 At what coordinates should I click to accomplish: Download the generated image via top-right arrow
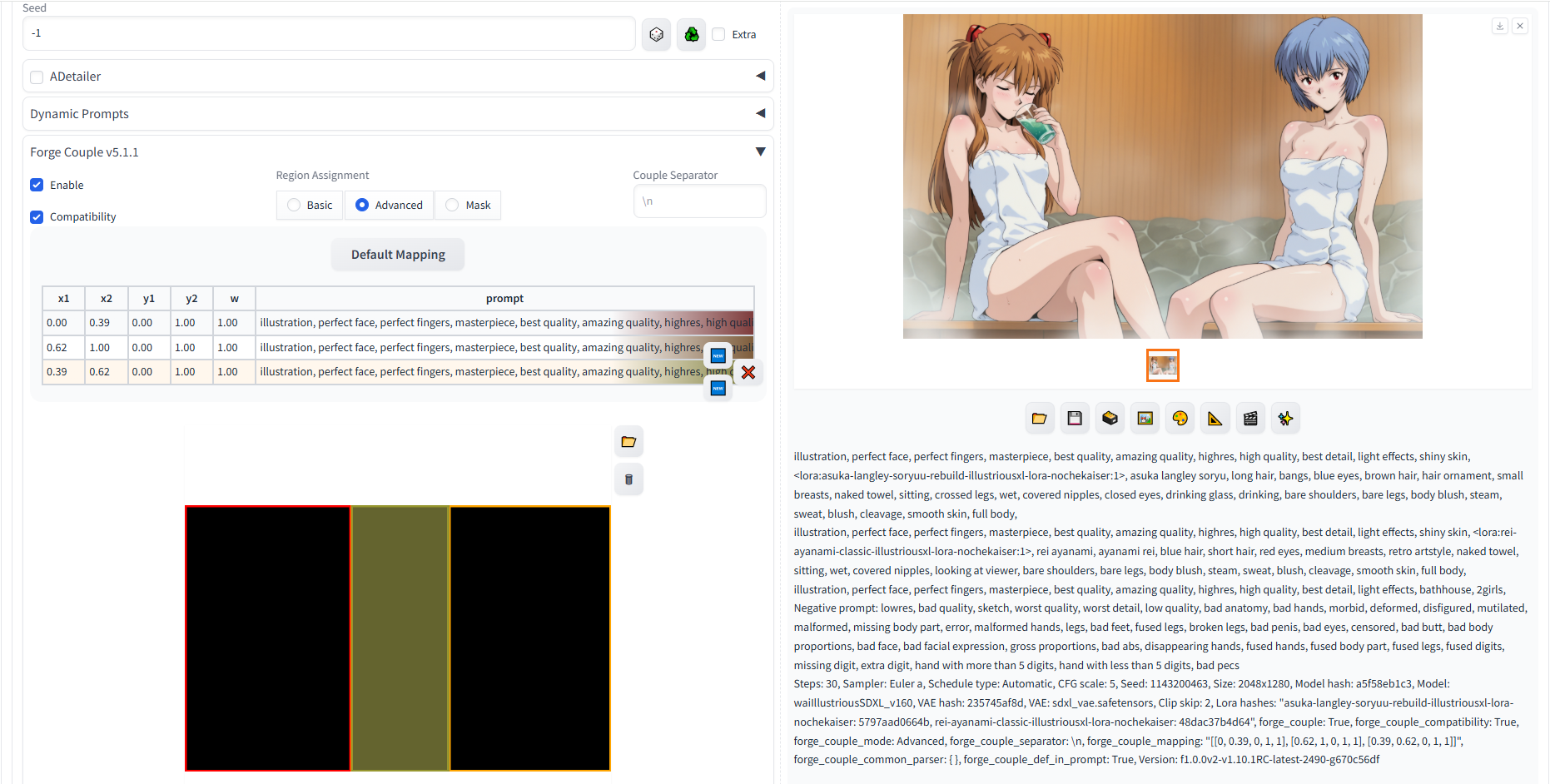pos(1500,26)
